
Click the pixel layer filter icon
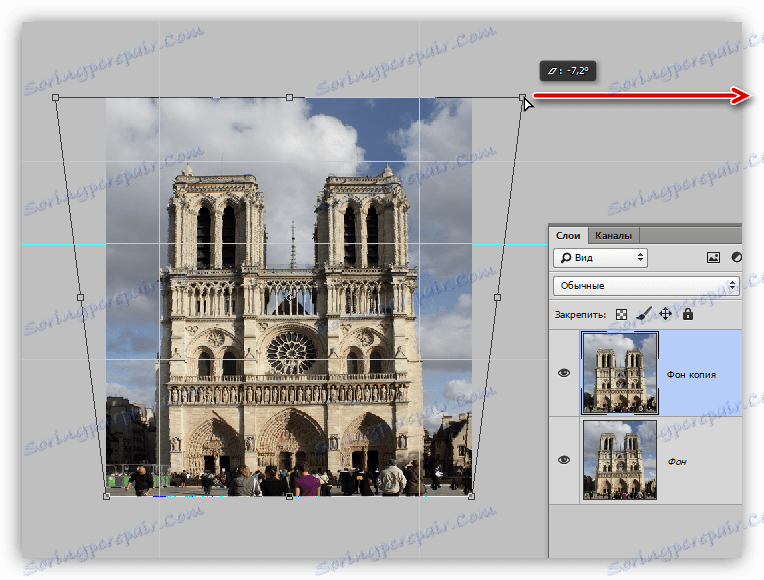pyautogui.click(x=713, y=257)
